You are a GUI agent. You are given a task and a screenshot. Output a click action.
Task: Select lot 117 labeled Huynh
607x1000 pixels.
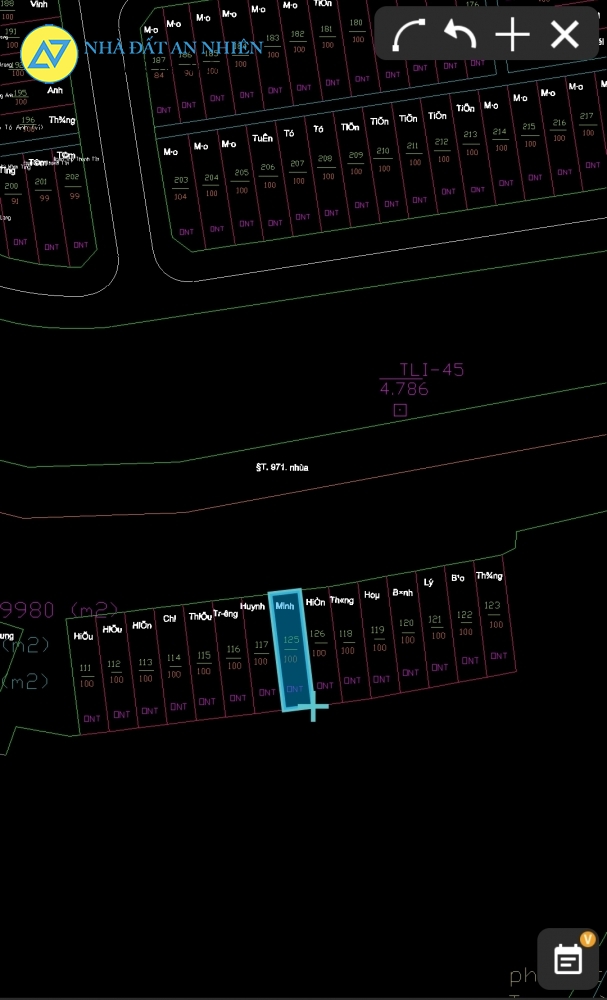tap(261, 652)
